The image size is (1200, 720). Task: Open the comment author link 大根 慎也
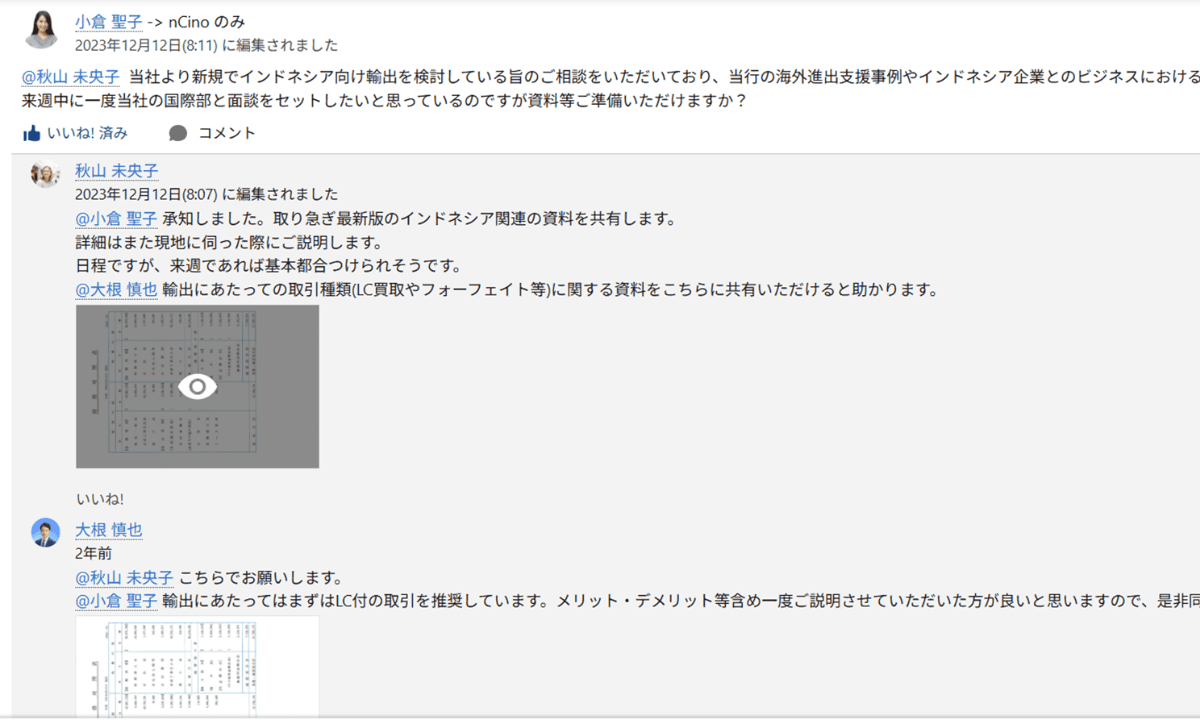coord(108,529)
